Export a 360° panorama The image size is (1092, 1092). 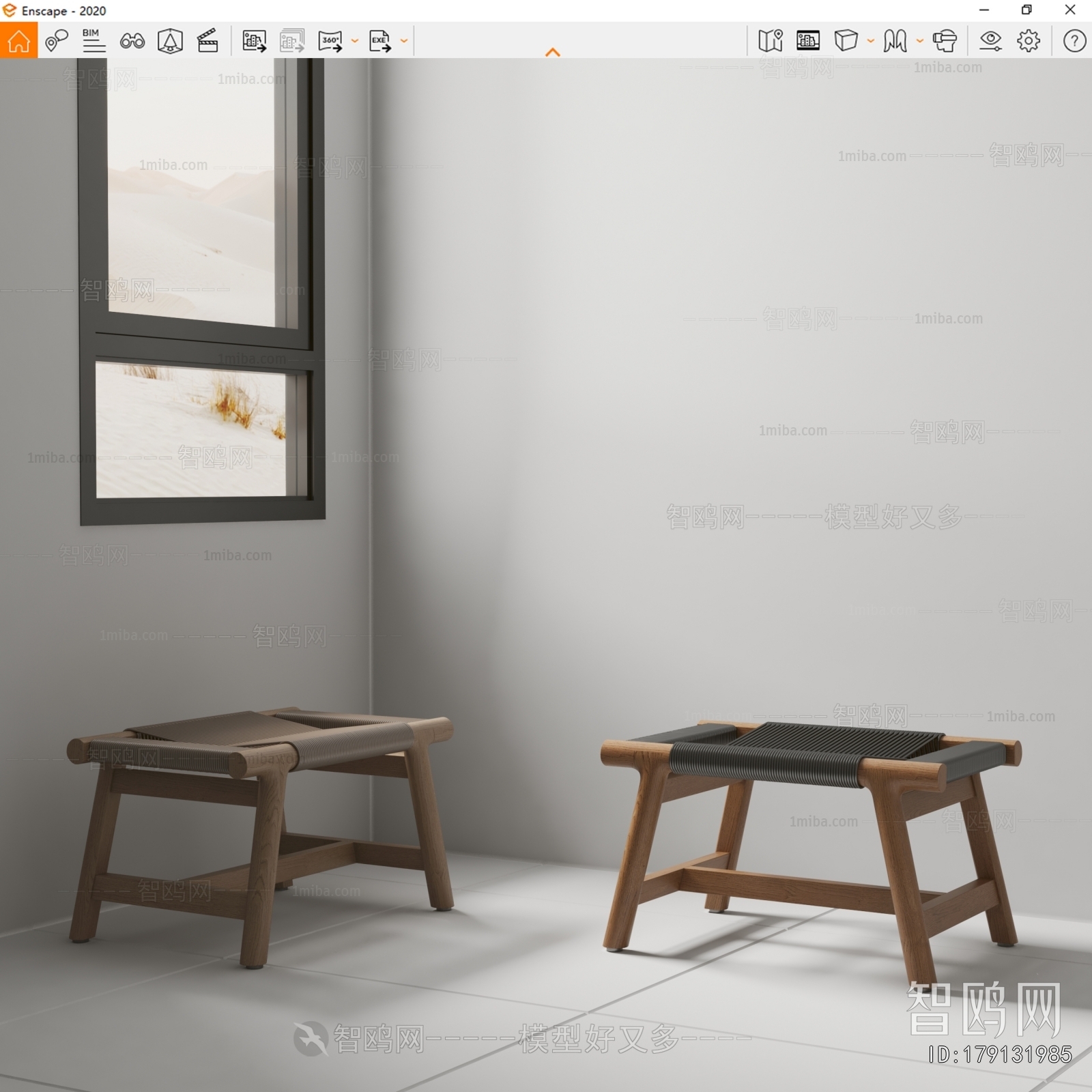[330, 41]
